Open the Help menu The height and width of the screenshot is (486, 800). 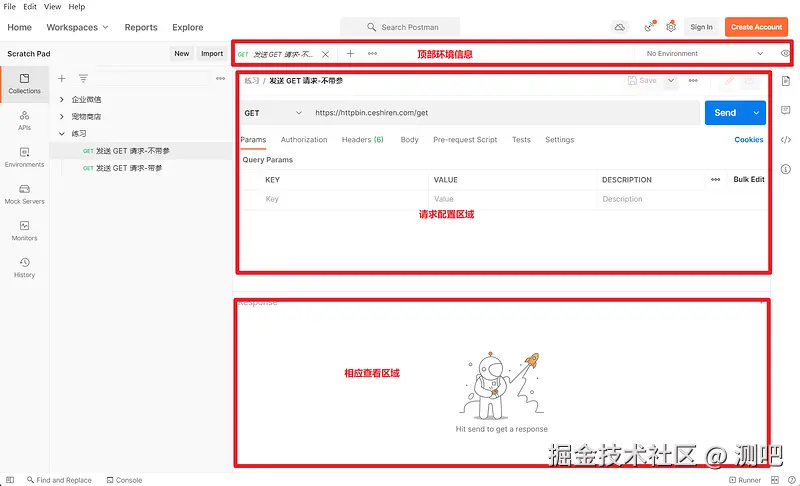tap(77, 7)
